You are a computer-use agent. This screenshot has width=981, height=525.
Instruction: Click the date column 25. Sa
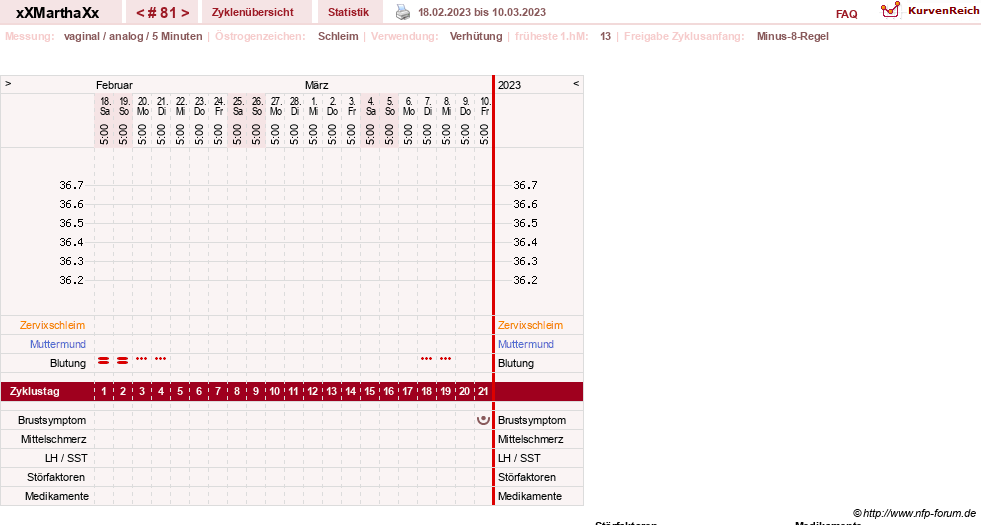tap(237, 106)
